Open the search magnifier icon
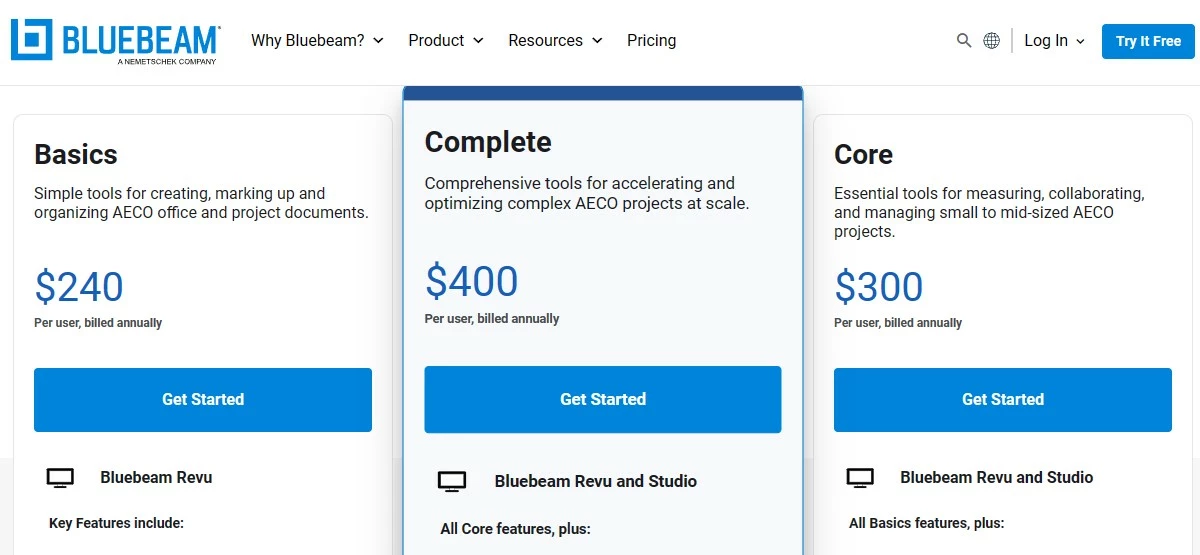 click(x=964, y=41)
